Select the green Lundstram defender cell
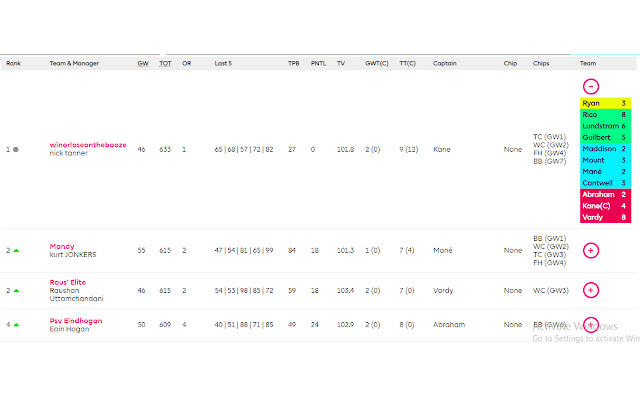This screenshot has width=640, height=400. (604, 126)
